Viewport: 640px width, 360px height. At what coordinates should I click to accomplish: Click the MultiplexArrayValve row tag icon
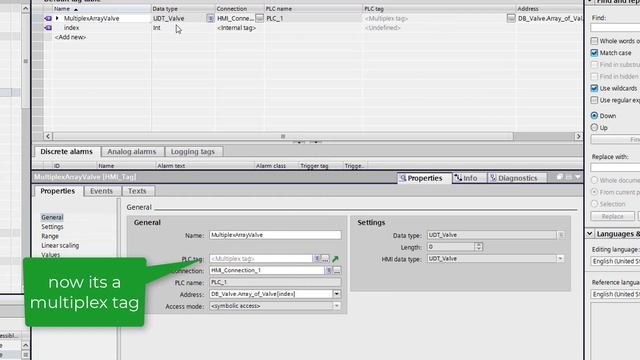48,18
